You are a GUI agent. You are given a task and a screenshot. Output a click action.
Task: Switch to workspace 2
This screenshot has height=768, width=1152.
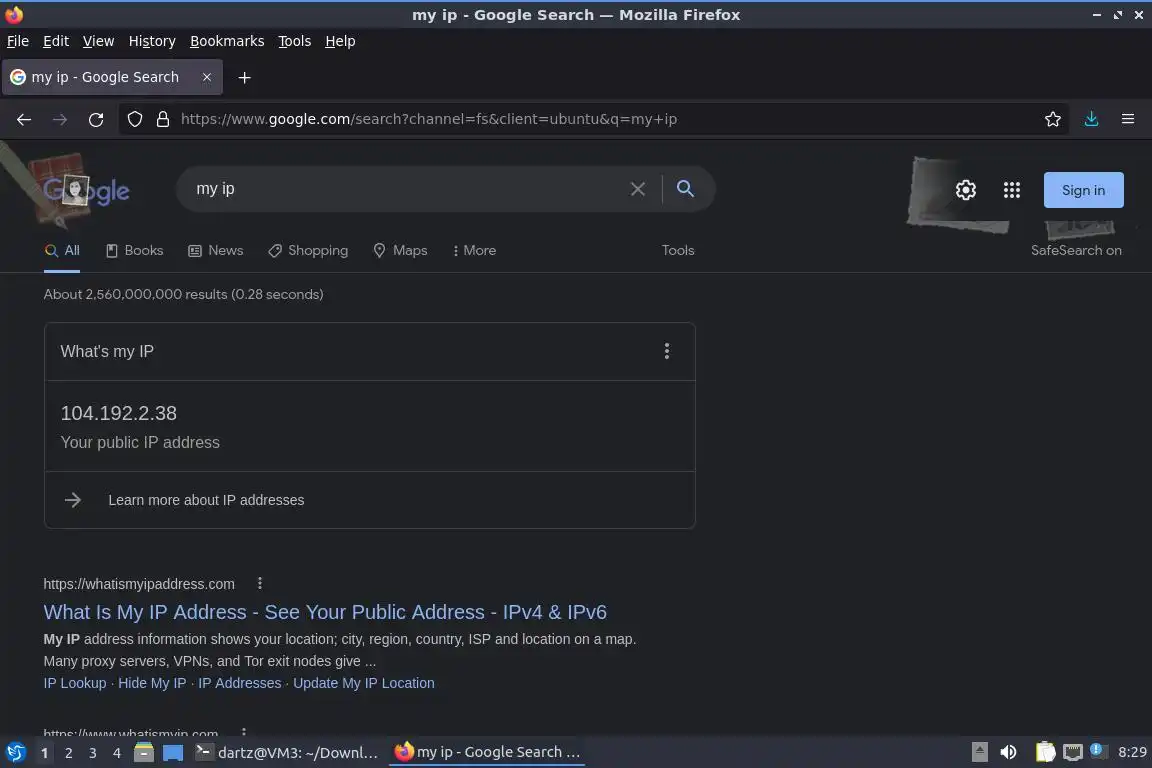(68, 753)
